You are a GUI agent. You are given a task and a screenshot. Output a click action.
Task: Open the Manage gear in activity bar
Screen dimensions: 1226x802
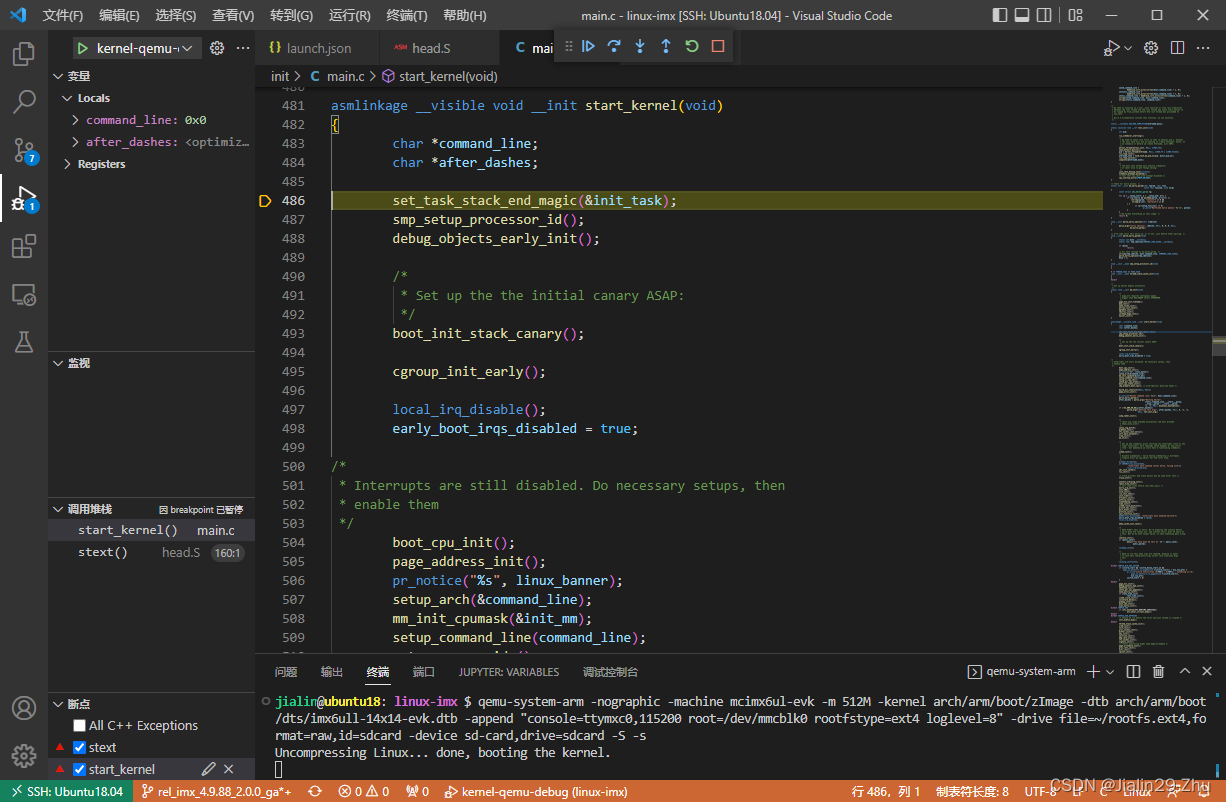[x=24, y=756]
